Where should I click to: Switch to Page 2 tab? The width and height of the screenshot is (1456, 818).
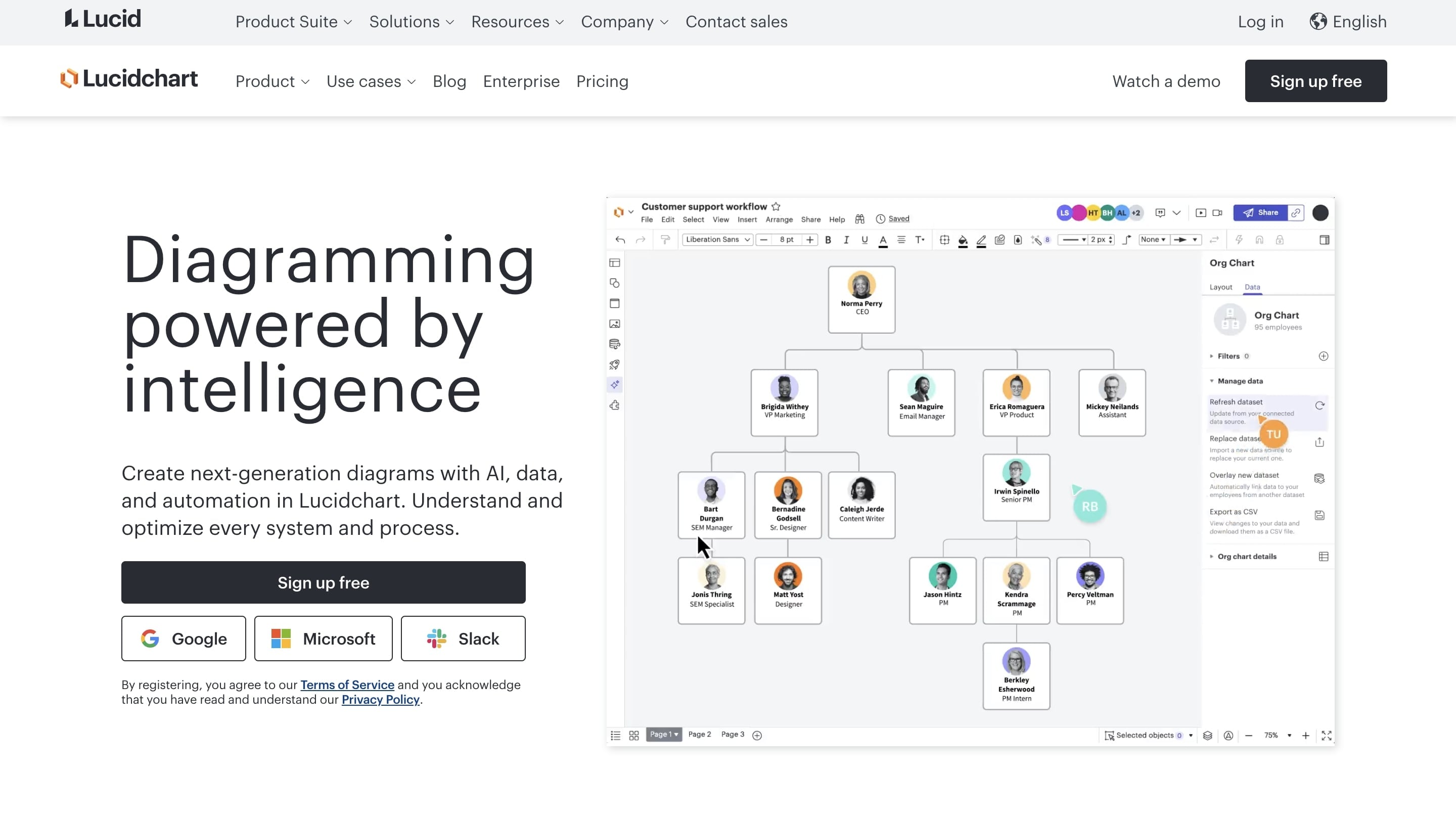pyautogui.click(x=699, y=735)
